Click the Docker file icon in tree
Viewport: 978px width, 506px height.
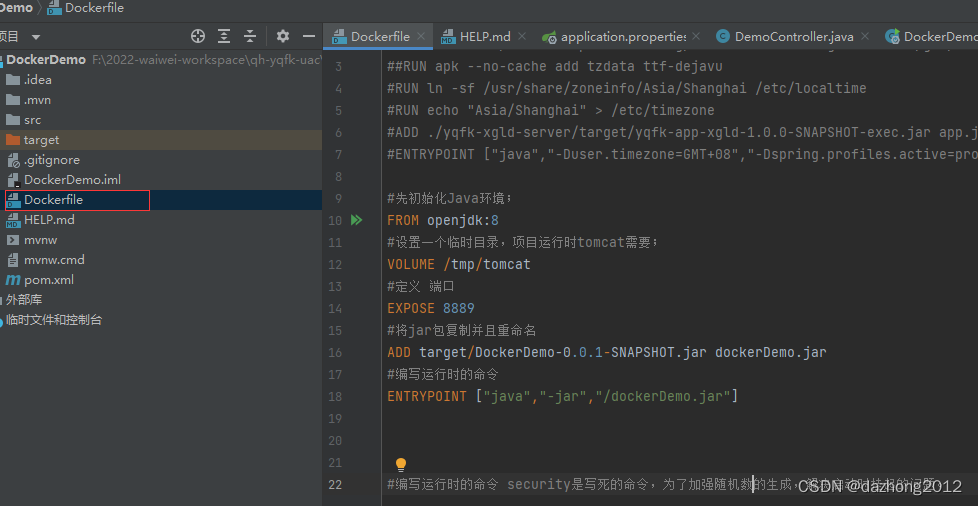pos(13,200)
